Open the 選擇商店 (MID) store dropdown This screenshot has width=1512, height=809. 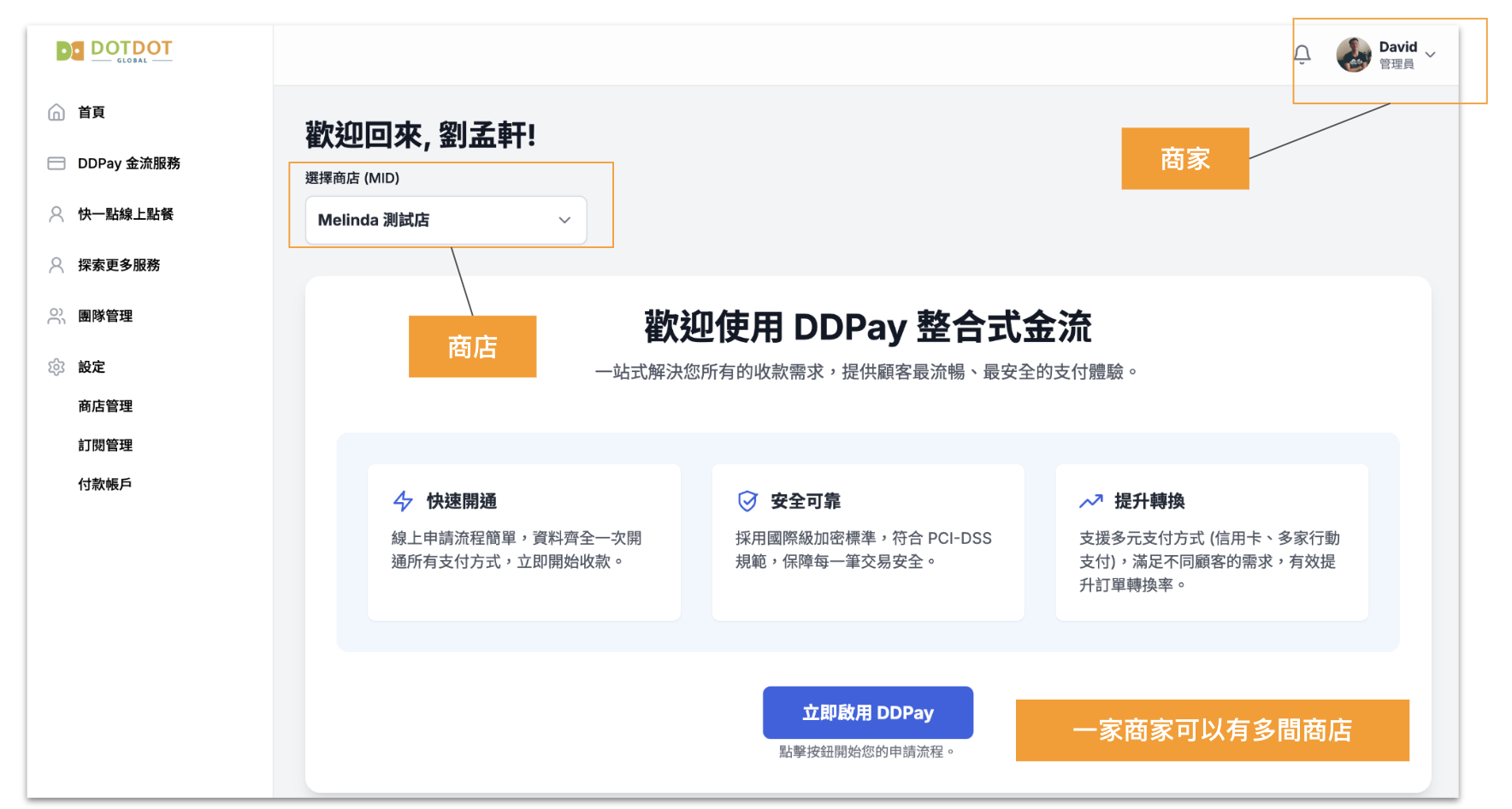(446, 220)
